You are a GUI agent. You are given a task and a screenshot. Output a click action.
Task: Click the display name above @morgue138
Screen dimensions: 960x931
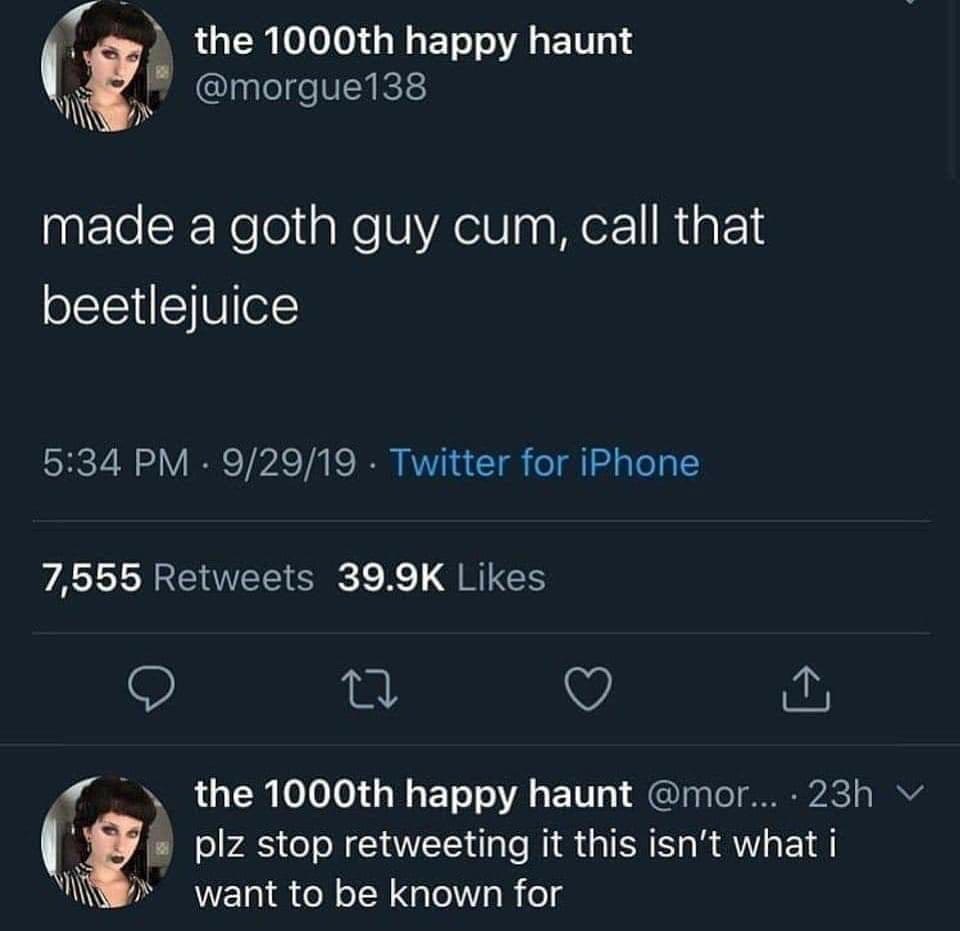tap(413, 42)
